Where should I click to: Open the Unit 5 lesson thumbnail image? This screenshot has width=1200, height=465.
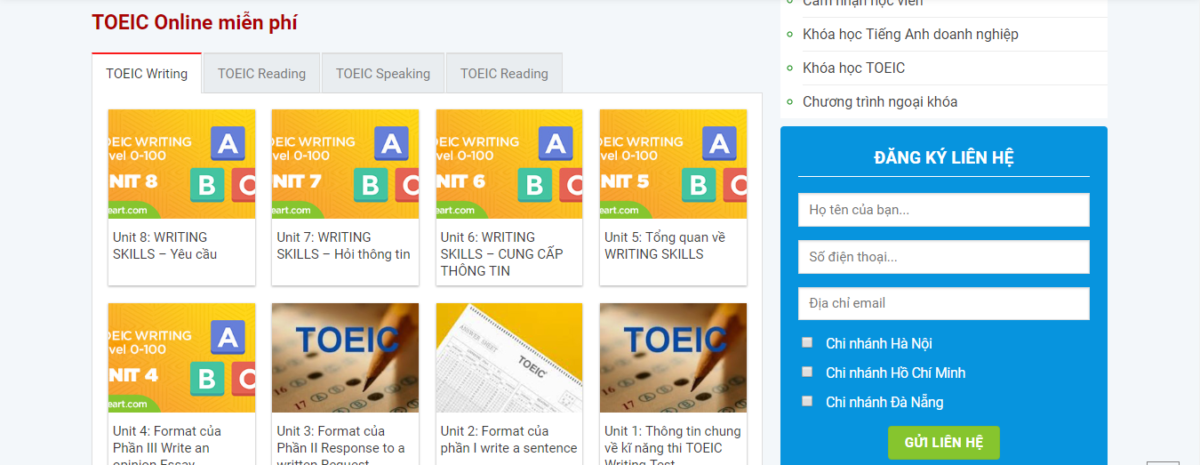[x=673, y=164]
